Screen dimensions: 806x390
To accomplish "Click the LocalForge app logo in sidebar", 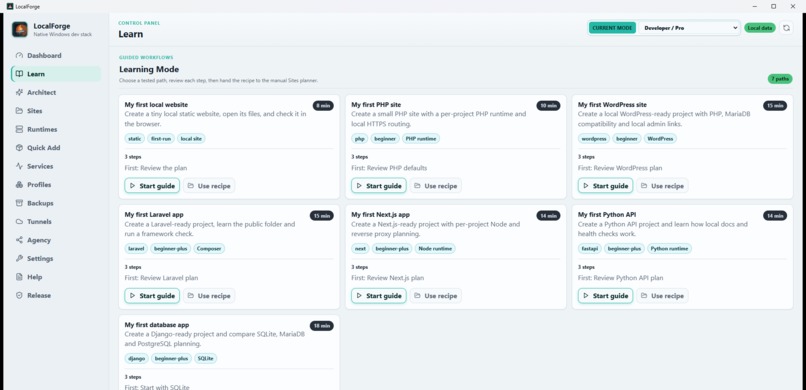I will coord(20,30).
